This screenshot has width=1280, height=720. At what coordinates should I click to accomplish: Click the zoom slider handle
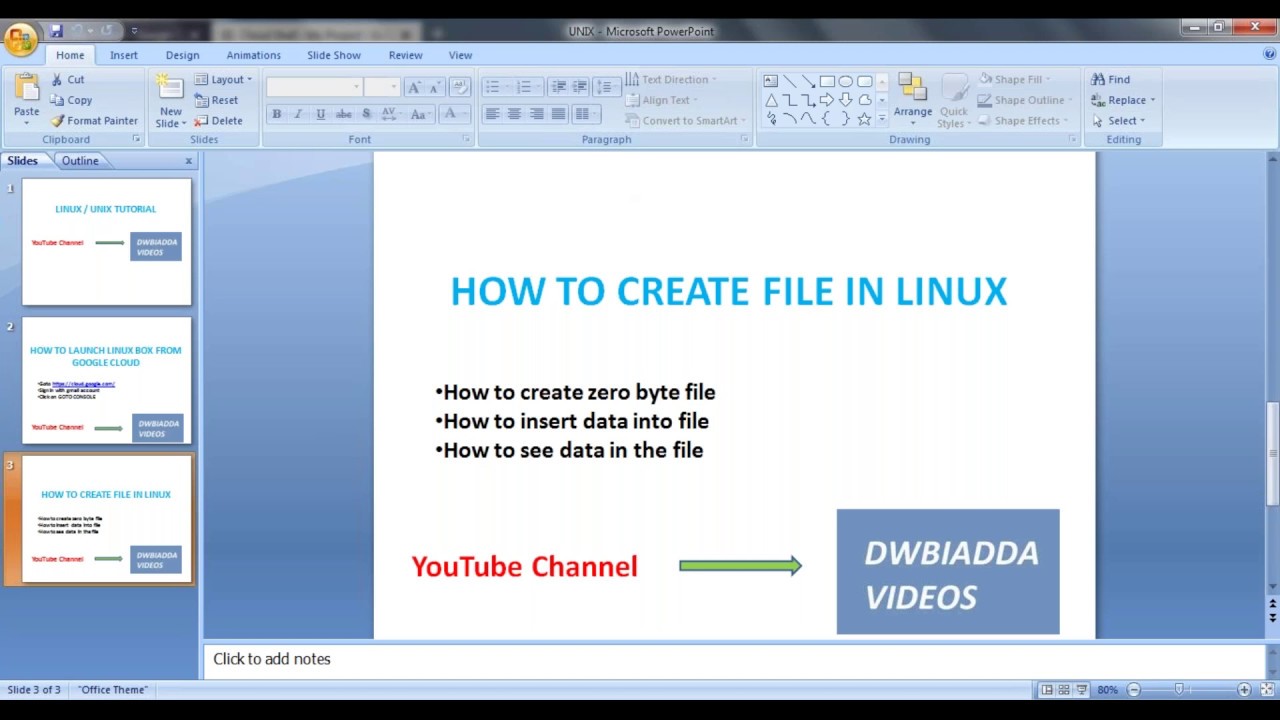1180,690
